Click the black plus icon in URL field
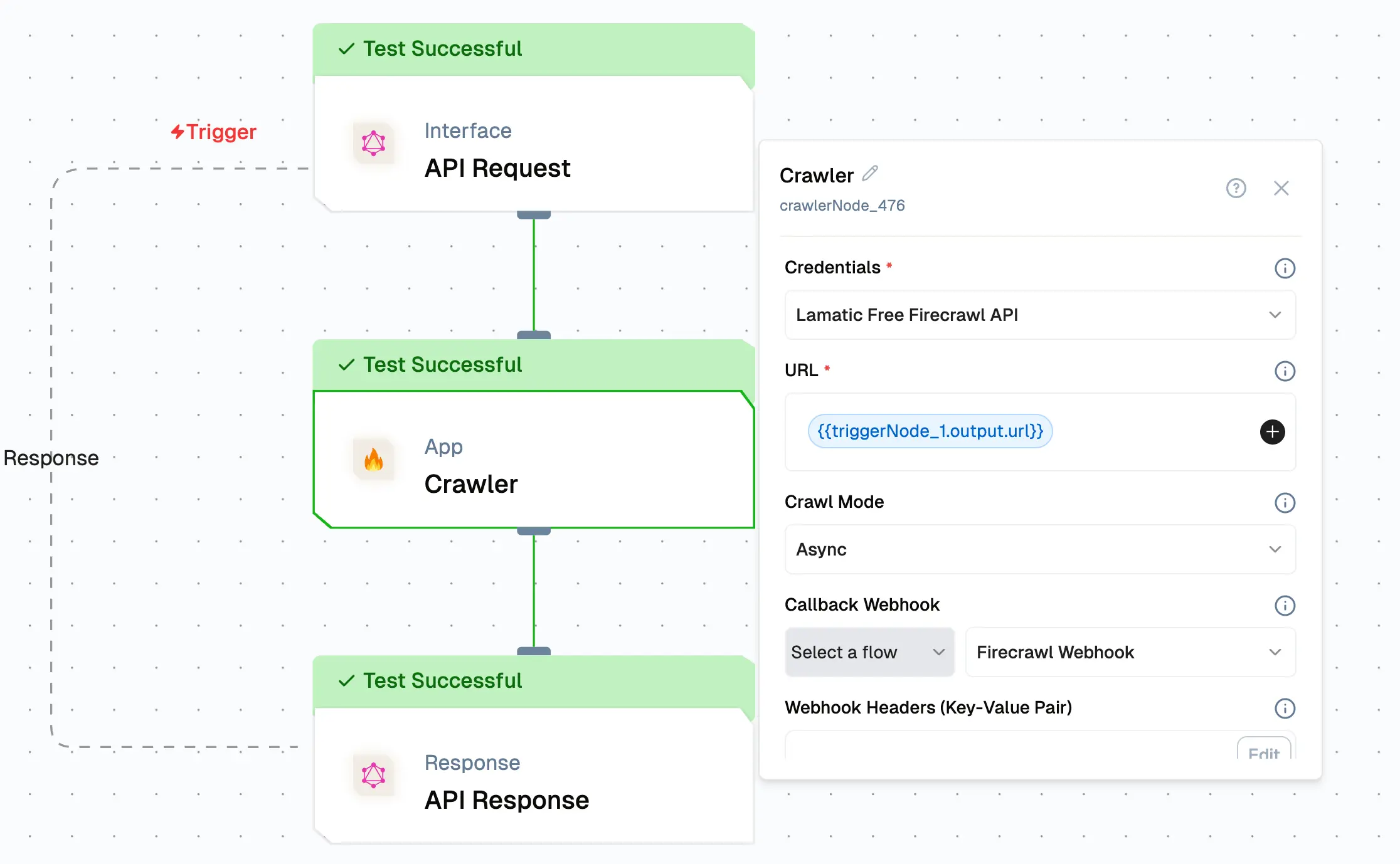 coord(1272,432)
